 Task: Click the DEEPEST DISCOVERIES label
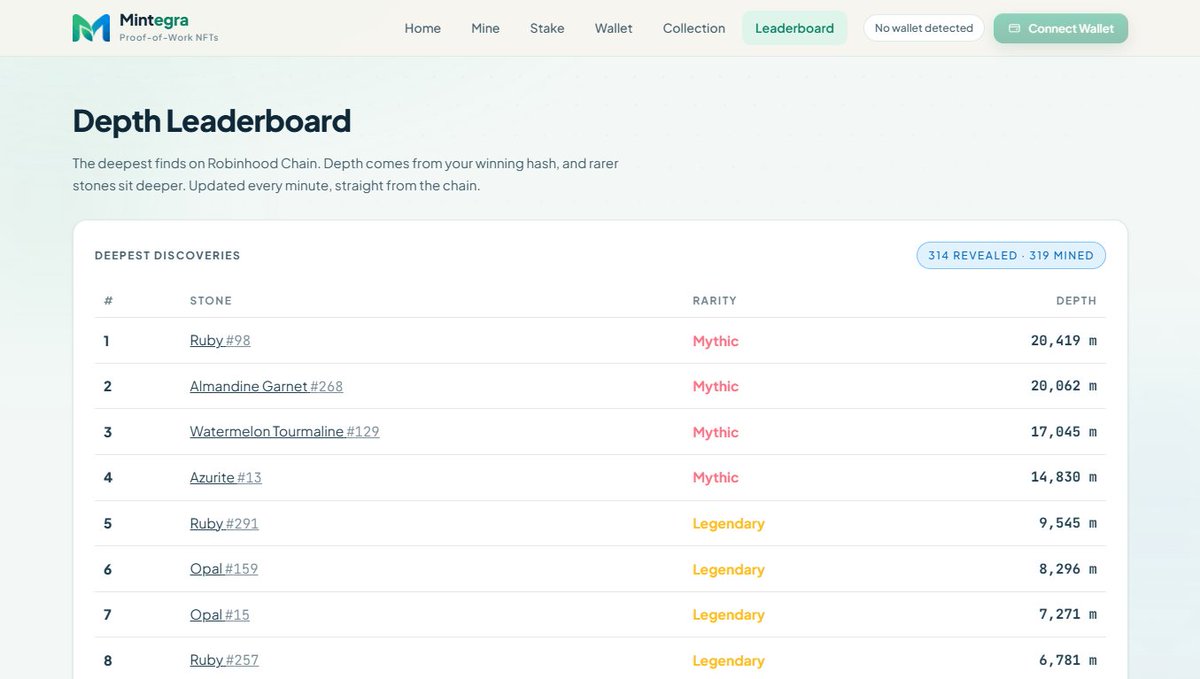tap(167, 256)
